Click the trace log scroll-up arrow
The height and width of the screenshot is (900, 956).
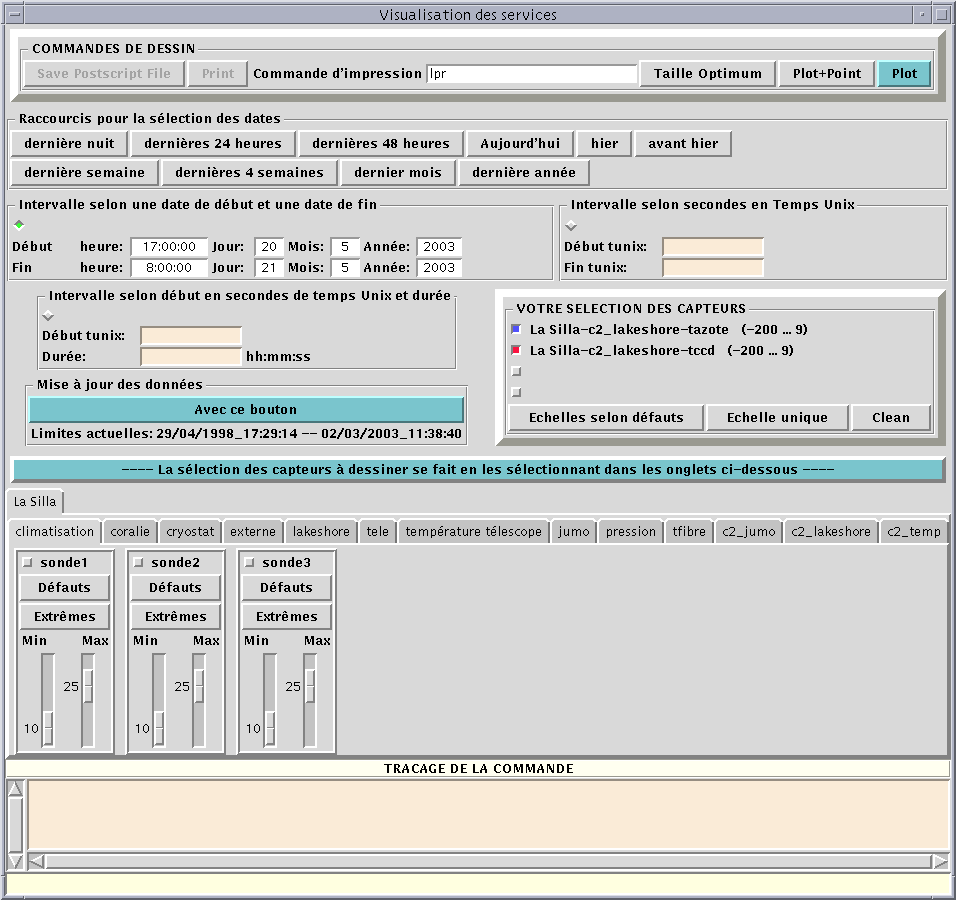[x=15, y=789]
